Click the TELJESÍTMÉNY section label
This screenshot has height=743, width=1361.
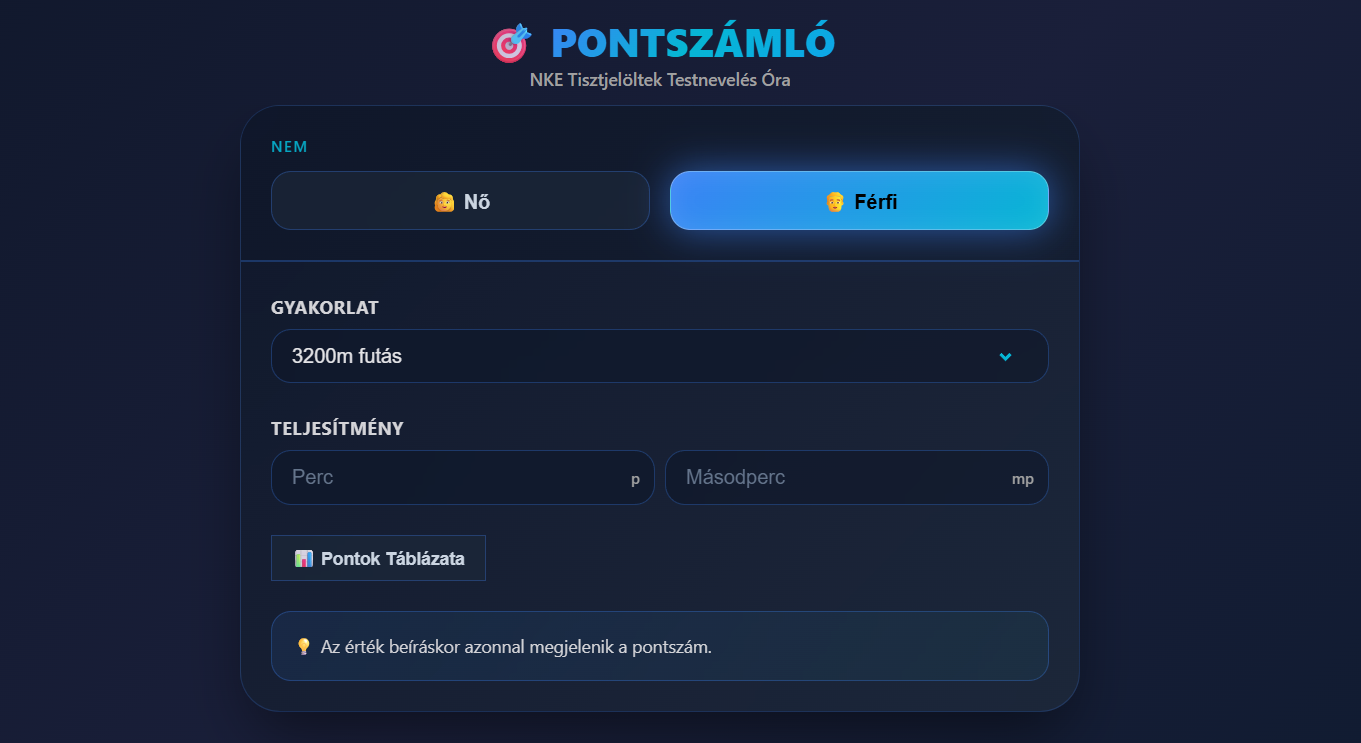point(337,427)
